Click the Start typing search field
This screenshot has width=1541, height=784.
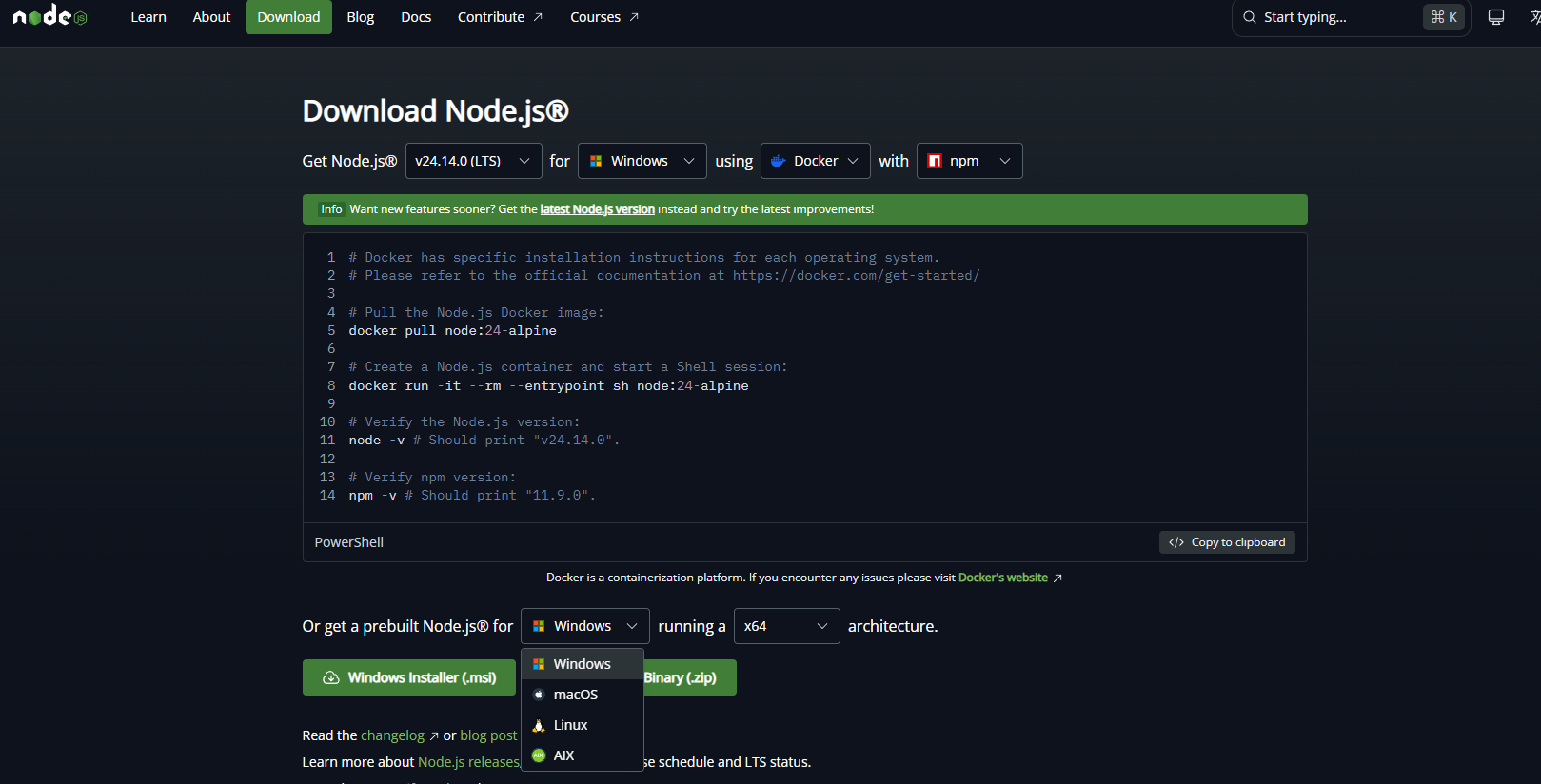point(1352,17)
